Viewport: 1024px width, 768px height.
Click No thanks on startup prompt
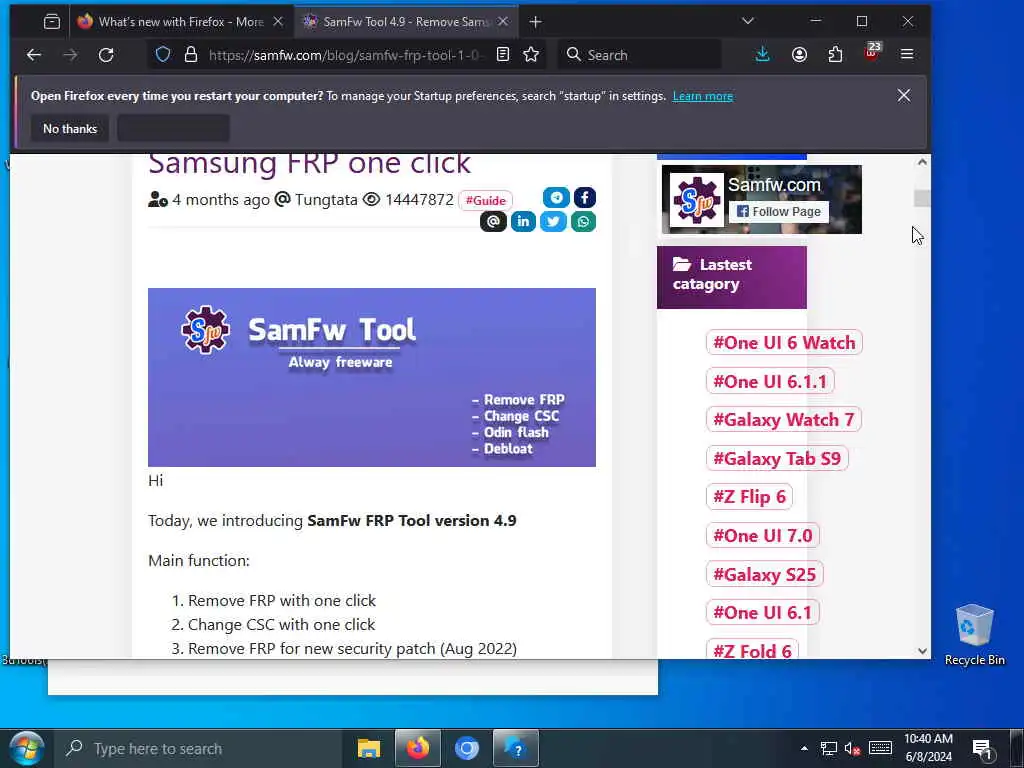coord(70,129)
